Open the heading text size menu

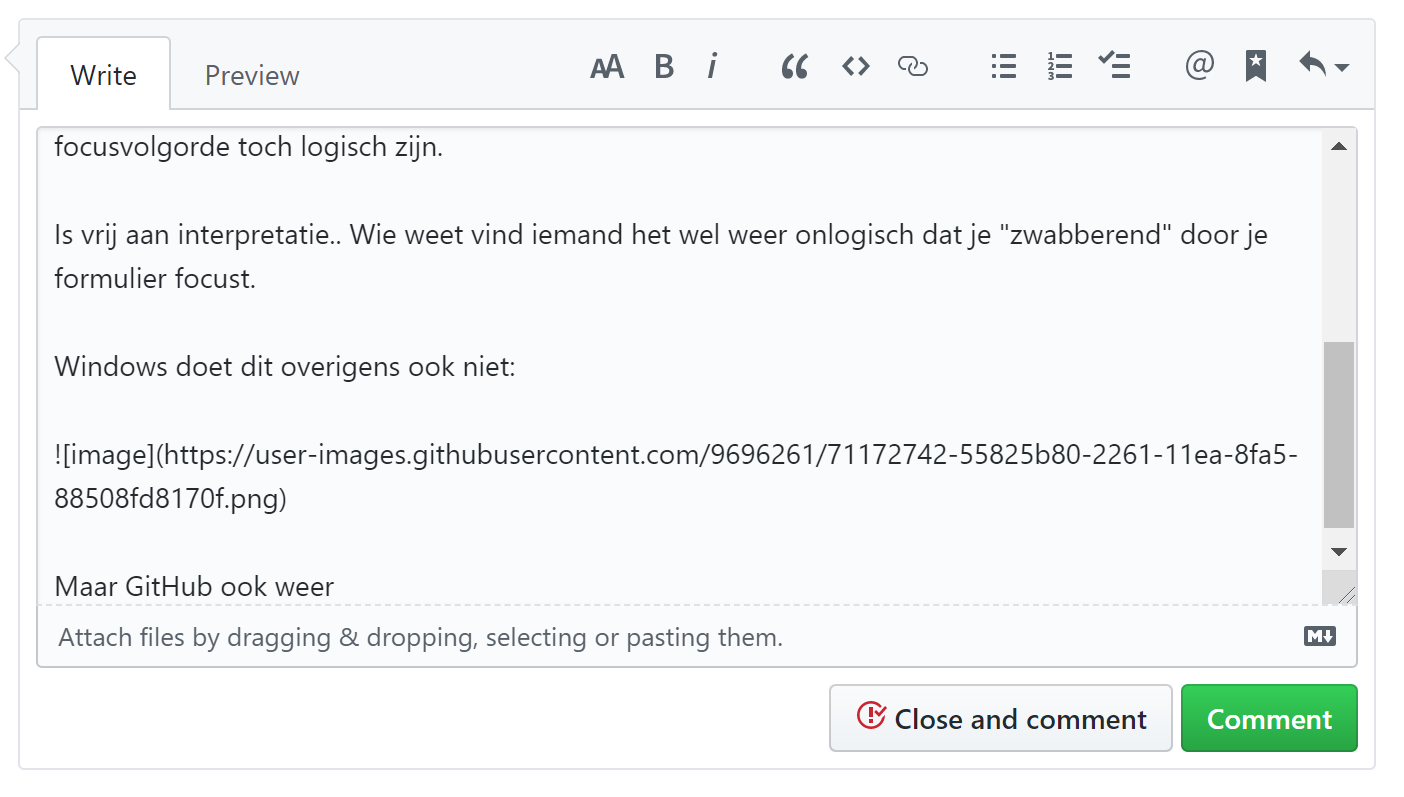[606, 66]
